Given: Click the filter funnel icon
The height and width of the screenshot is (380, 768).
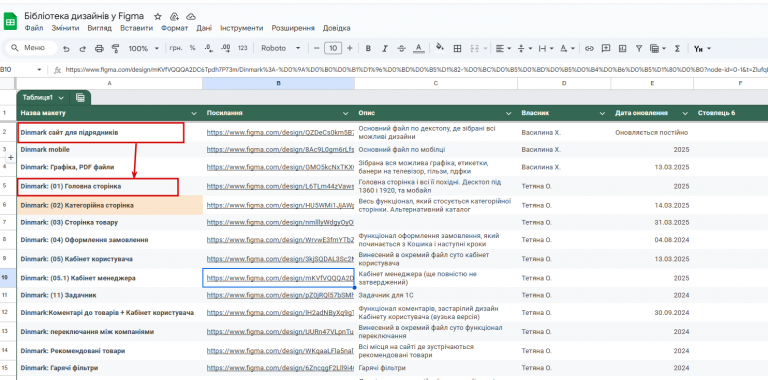Looking at the screenshot, I should click(639, 48).
